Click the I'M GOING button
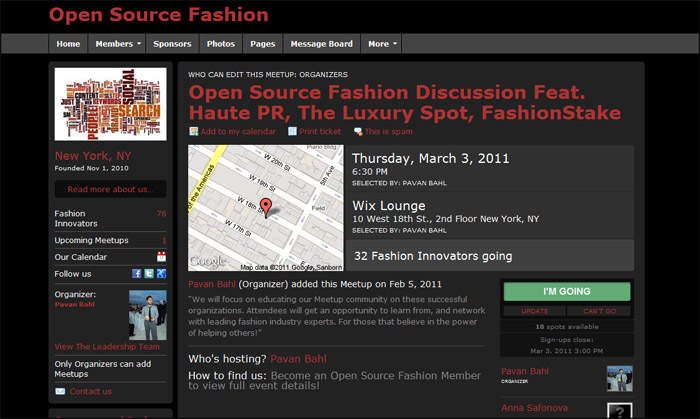Screen dimensions: 700x419 click(567, 291)
